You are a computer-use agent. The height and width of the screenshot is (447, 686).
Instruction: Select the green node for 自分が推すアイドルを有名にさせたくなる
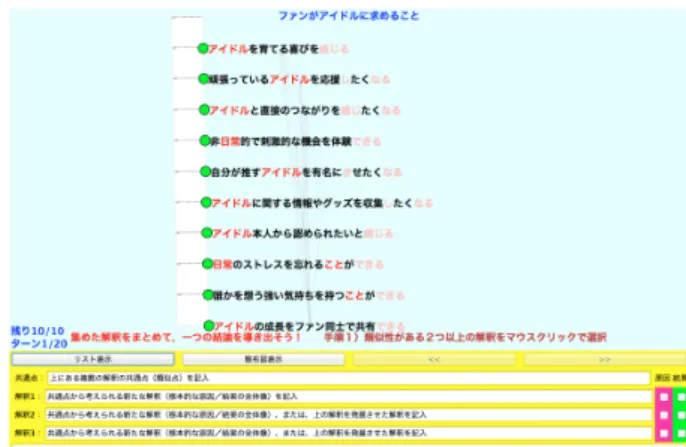pos(206,171)
